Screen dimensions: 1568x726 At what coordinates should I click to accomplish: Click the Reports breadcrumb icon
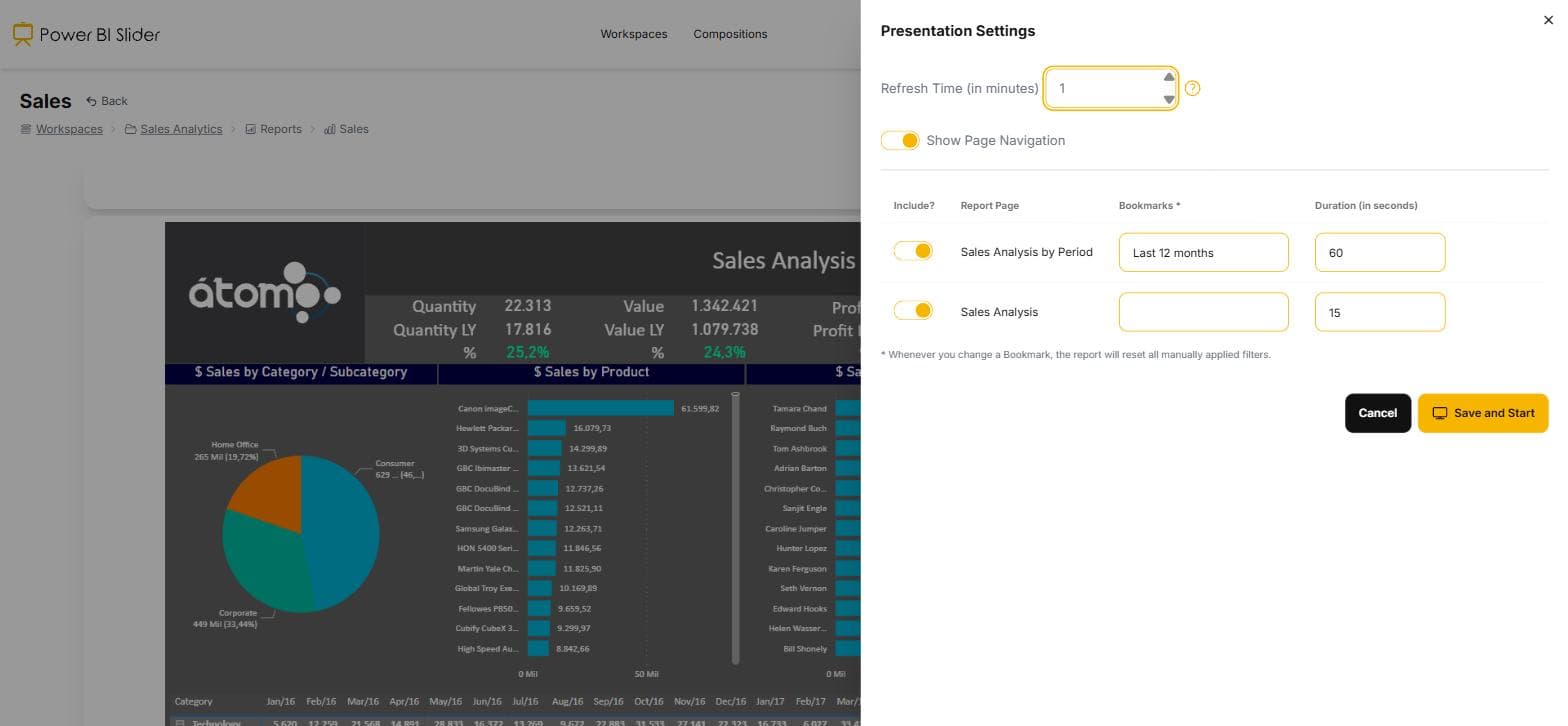coord(251,129)
